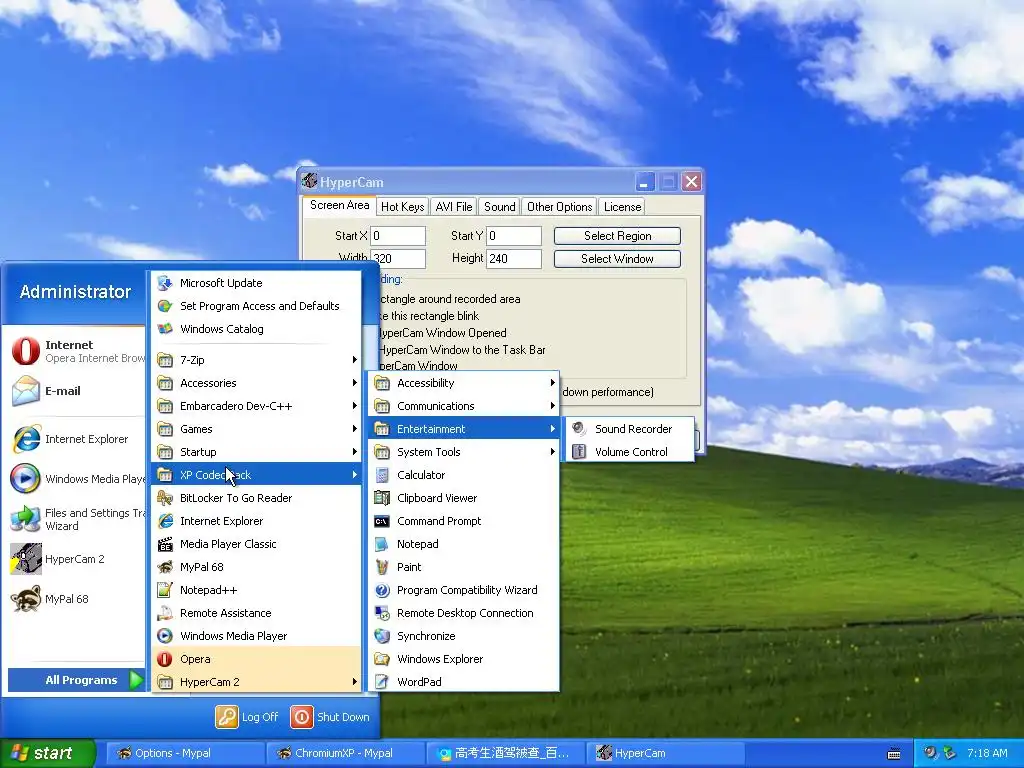Switch to AVI File tab in HyperCam
This screenshot has height=768, width=1024.
click(454, 206)
